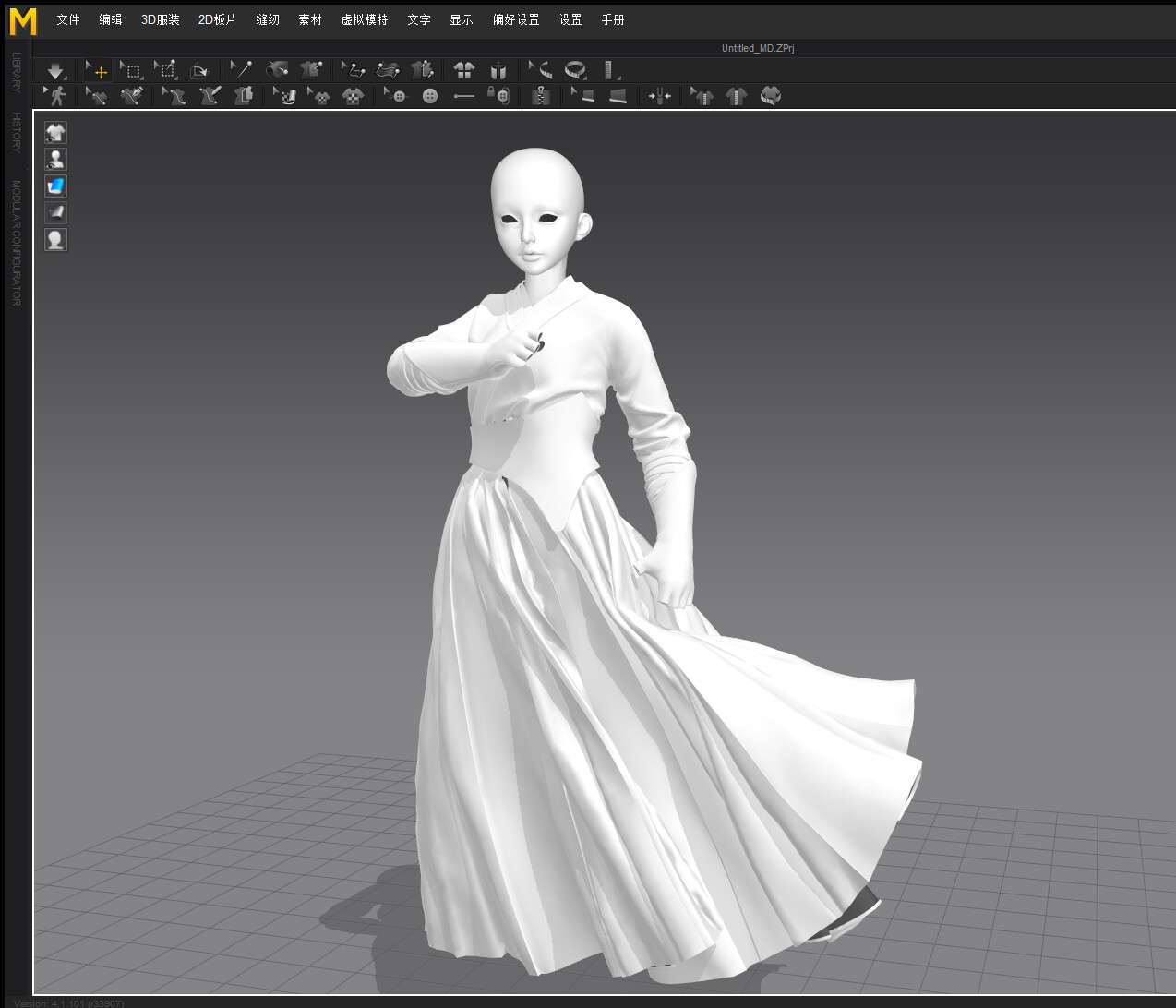Toggle garment display in 3D viewport
Viewport: 1176px width, 1008px height.
(56, 133)
